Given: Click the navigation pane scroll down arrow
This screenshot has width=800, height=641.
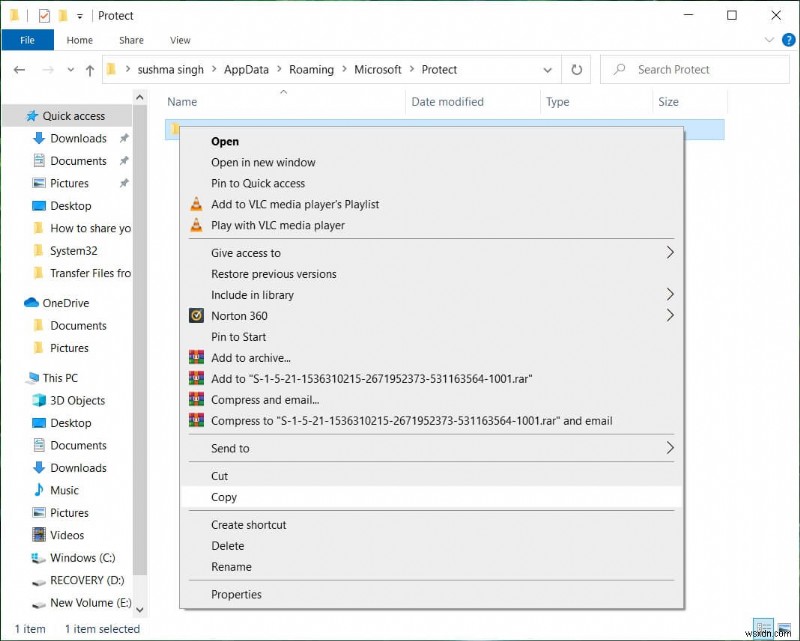Looking at the screenshot, I should click(140, 609).
